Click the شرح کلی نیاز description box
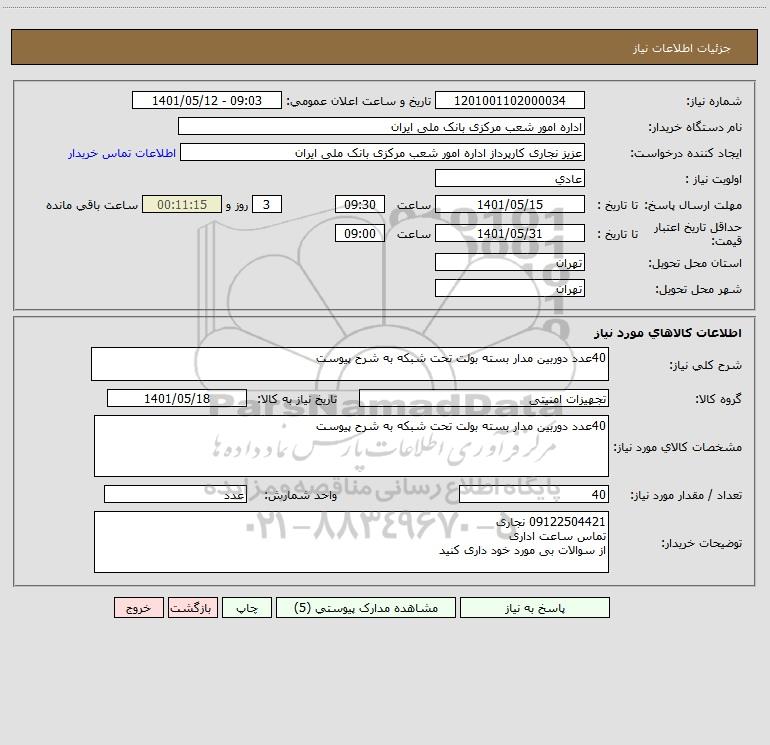This screenshot has height=745, width=770. click(x=350, y=364)
